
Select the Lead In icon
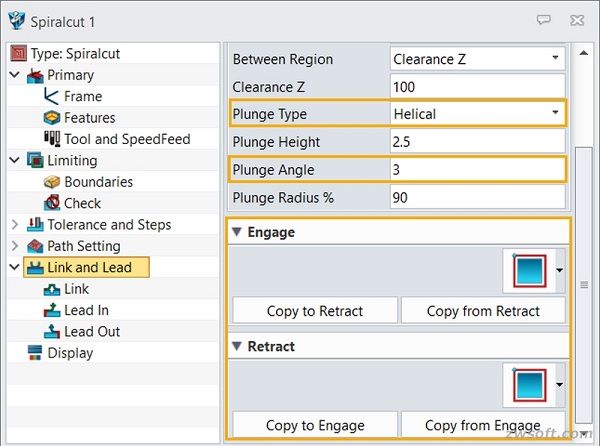pos(52,310)
